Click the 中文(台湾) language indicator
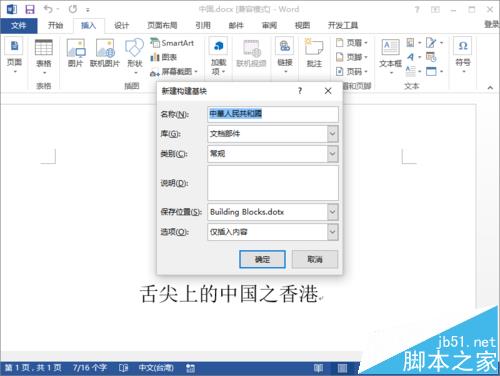The width and height of the screenshot is (500, 376). tap(156, 368)
